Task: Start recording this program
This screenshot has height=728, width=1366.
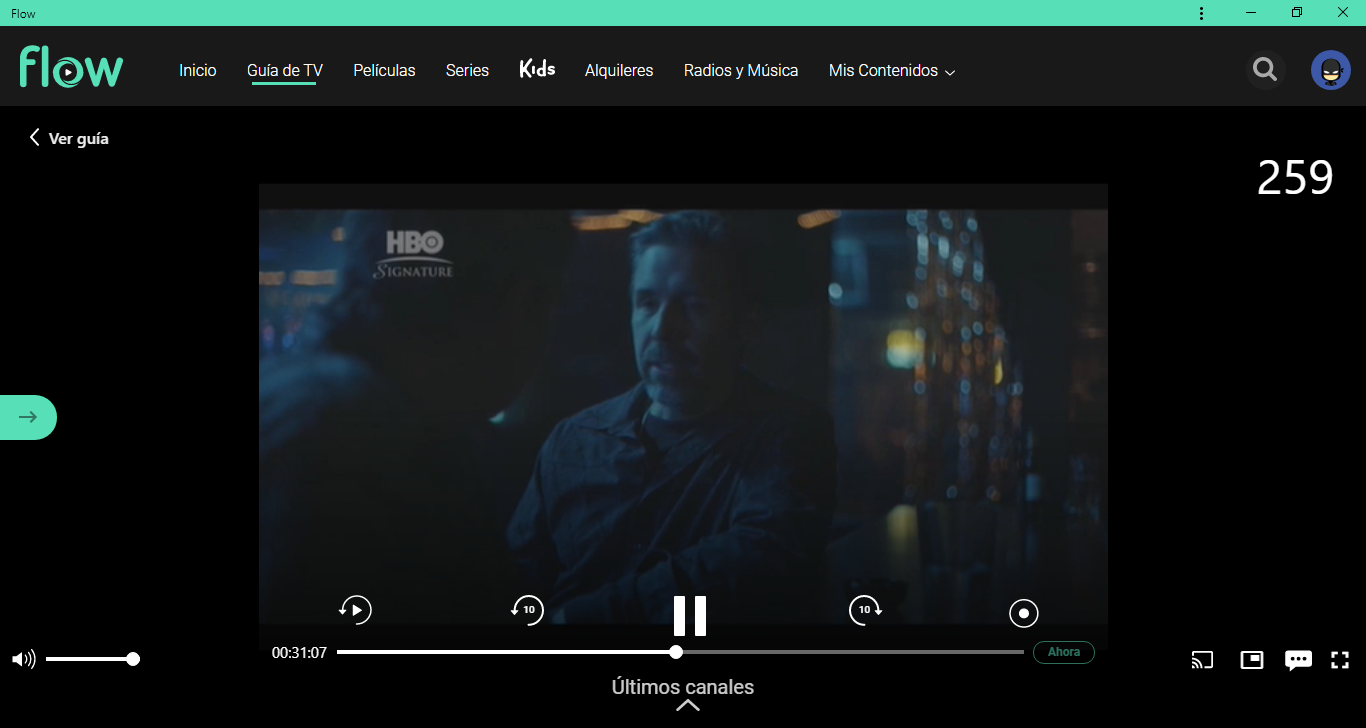Action: coord(1024,613)
